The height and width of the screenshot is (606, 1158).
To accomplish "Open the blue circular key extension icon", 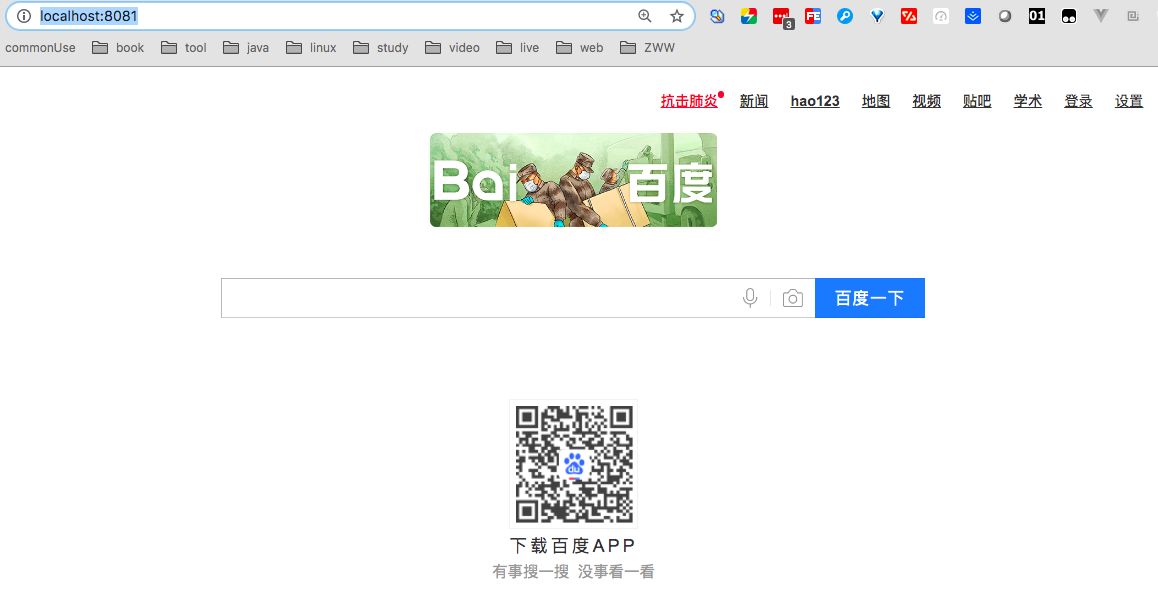I will [x=845, y=16].
